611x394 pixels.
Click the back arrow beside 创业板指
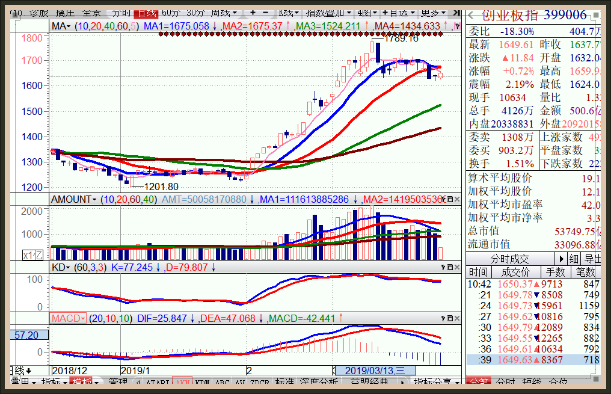coord(471,16)
